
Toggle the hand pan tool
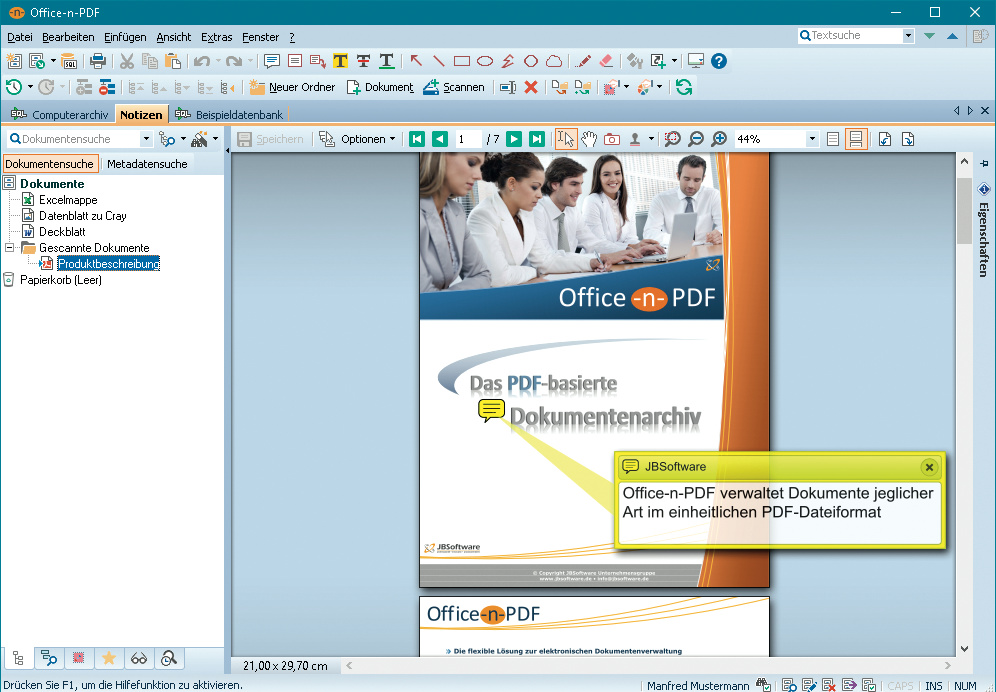click(x=589, y=139)
